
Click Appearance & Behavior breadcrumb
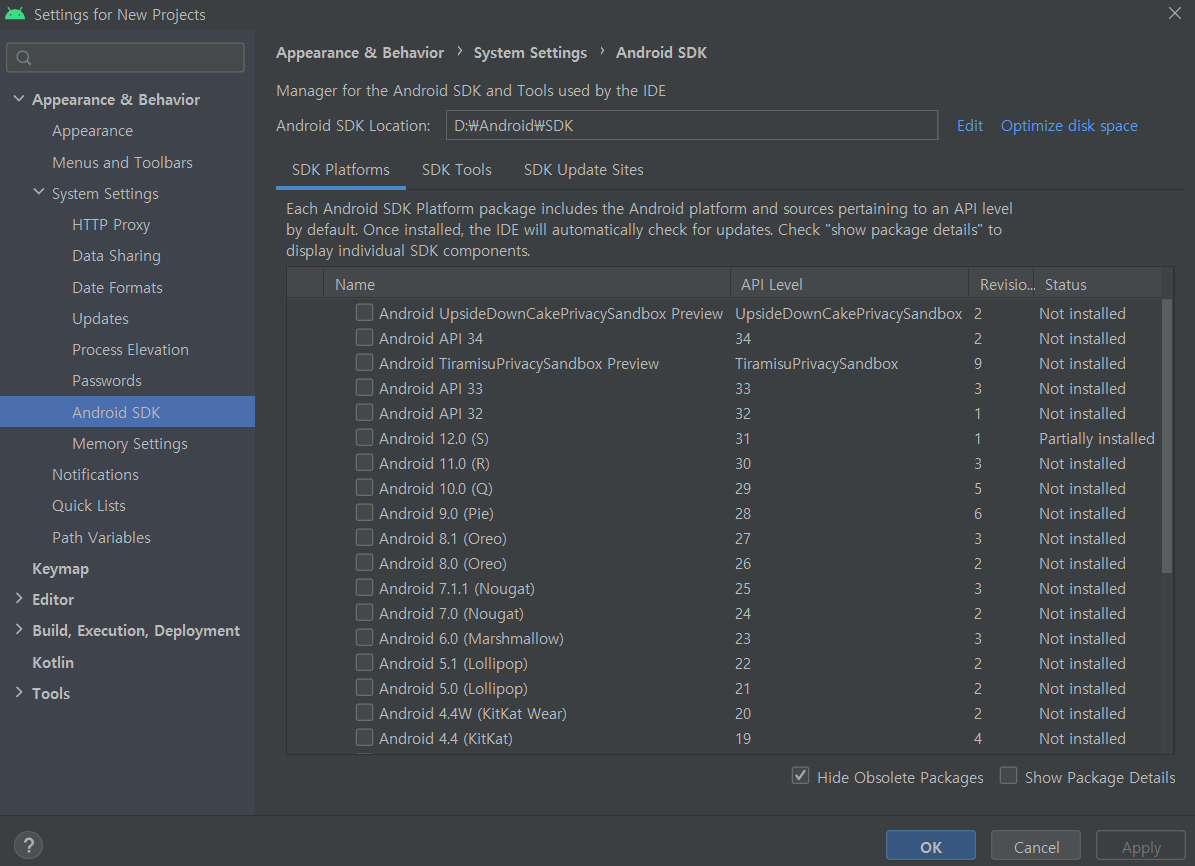pos(360,53)
